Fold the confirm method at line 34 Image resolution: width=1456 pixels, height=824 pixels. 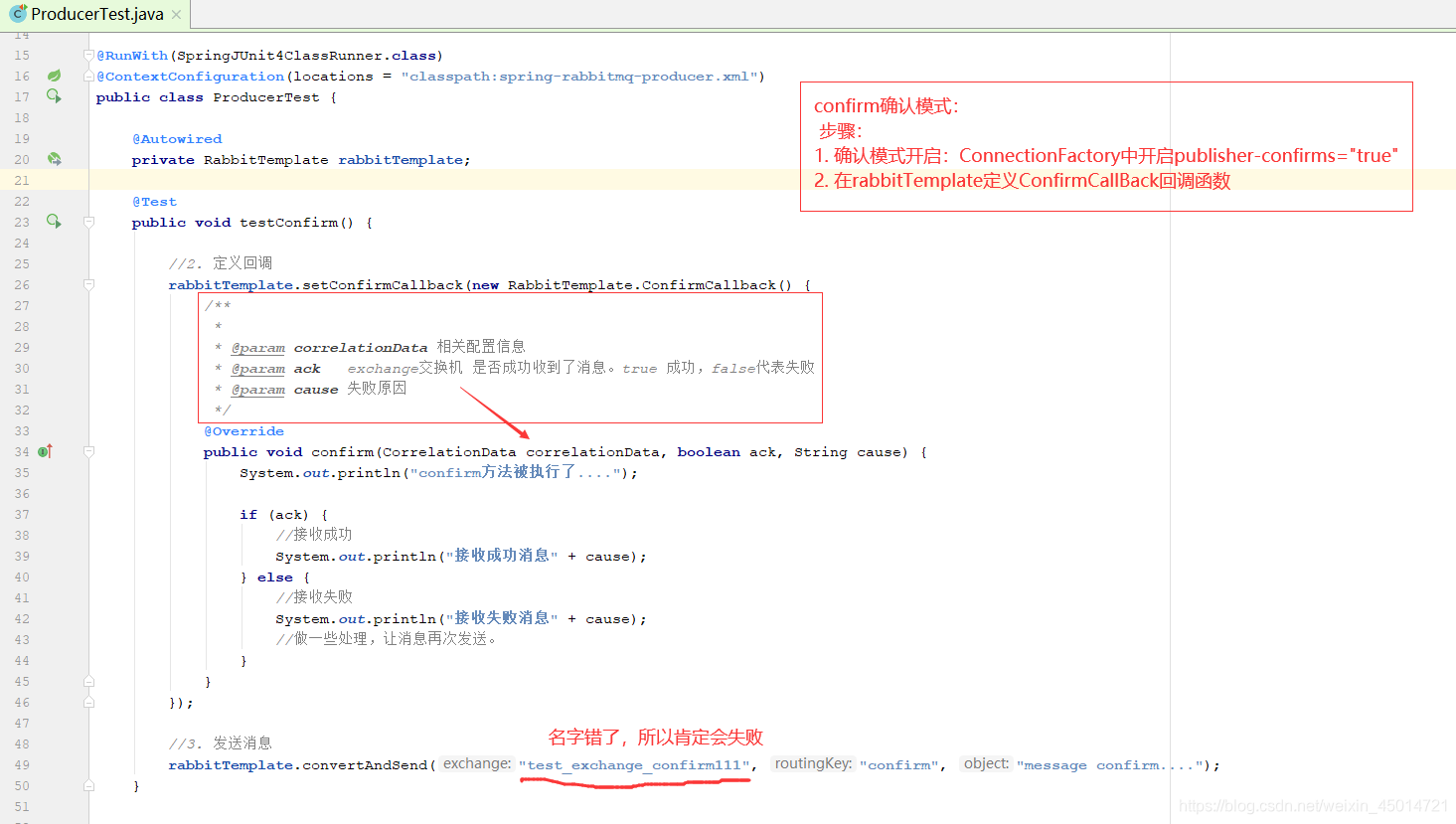[88, 452]
